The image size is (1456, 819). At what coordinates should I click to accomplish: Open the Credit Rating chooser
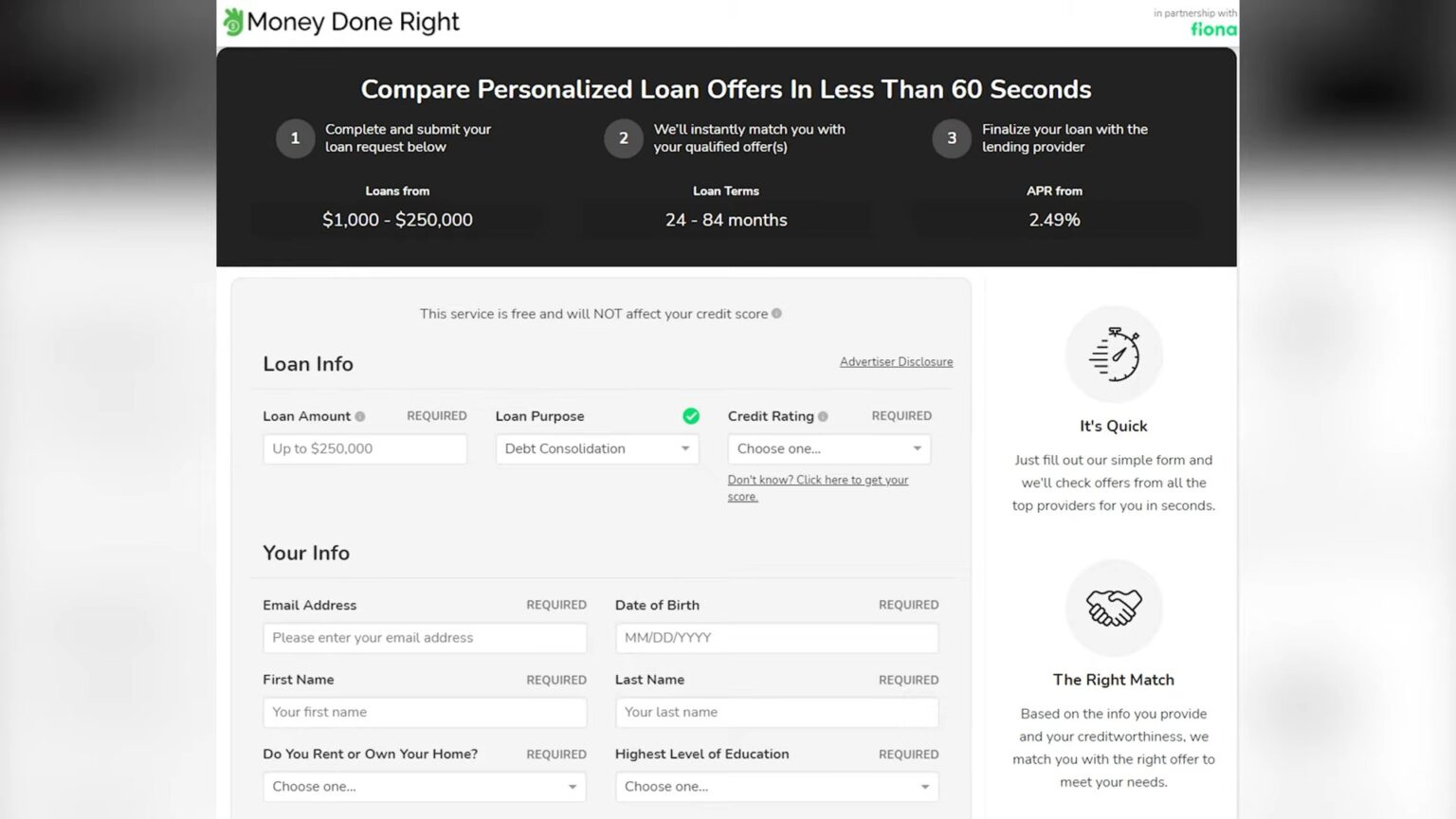pos(828,448)
